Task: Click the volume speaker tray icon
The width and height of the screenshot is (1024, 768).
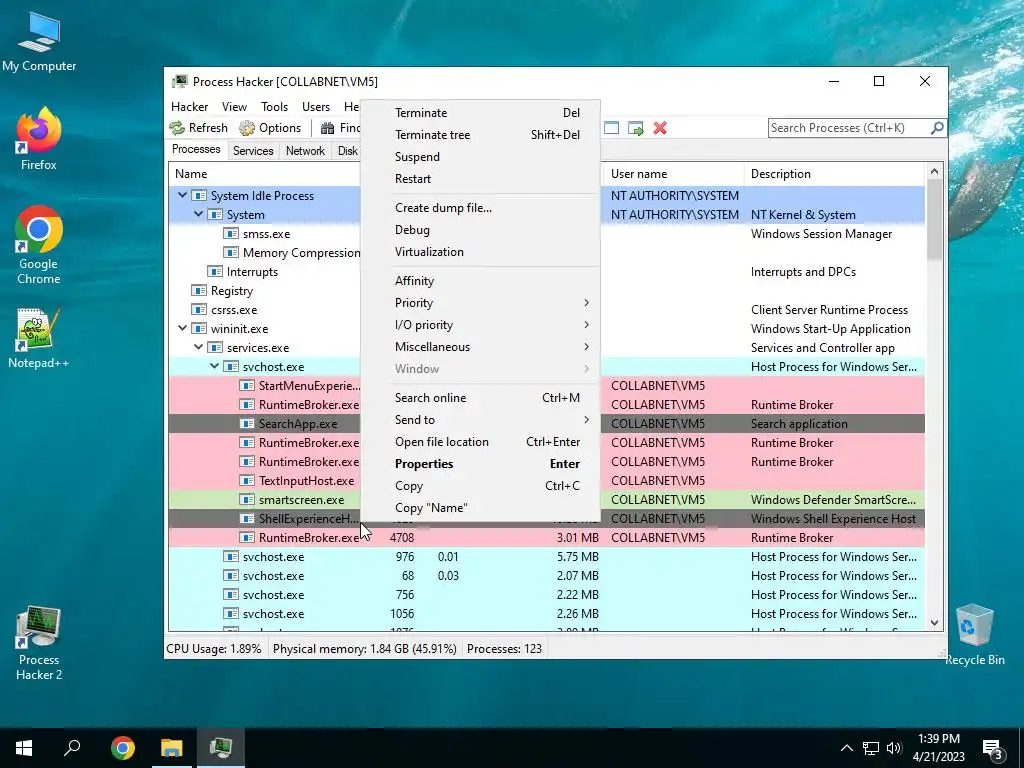Action: 894,748
